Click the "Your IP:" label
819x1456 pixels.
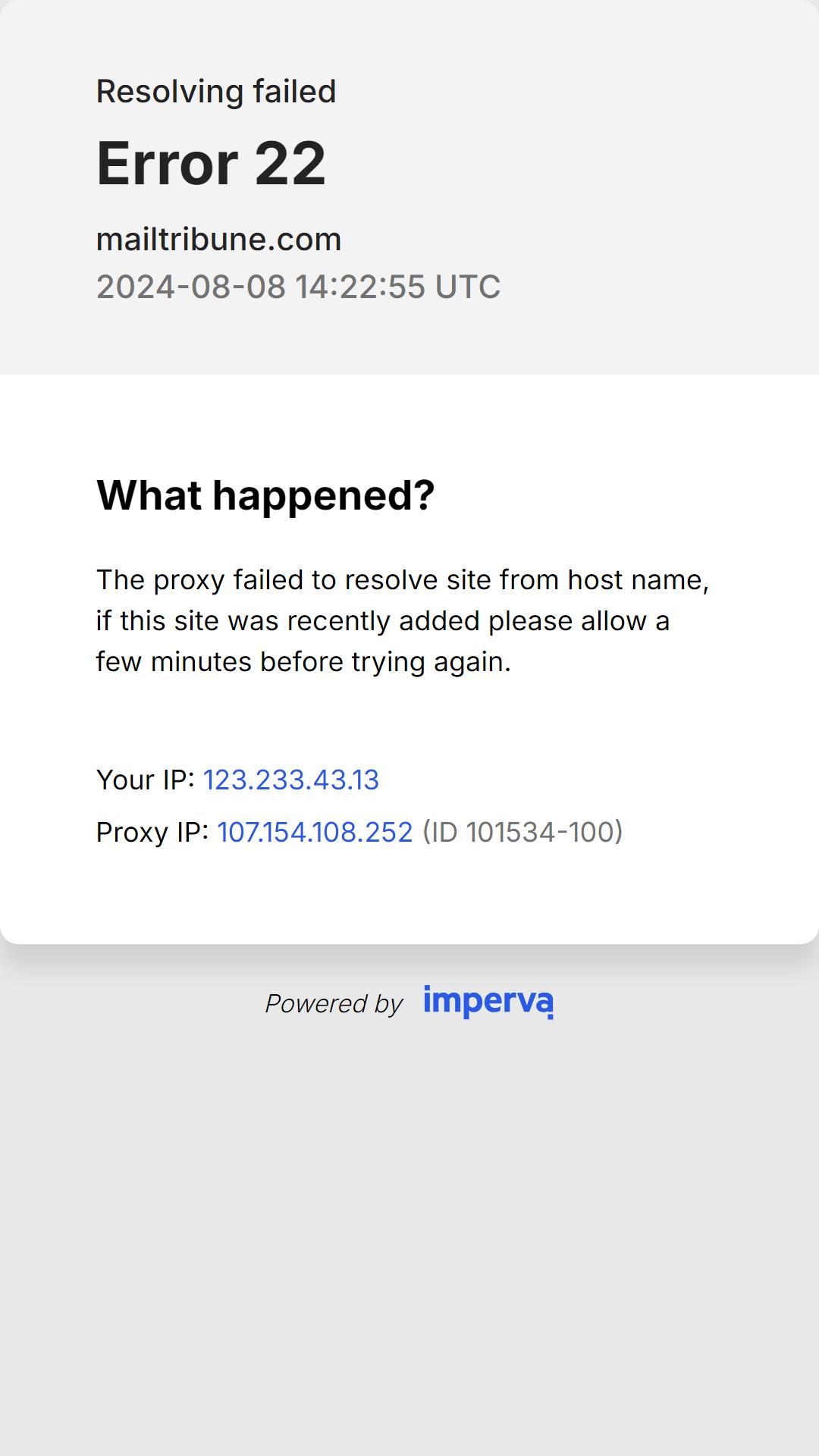(146, 780)
